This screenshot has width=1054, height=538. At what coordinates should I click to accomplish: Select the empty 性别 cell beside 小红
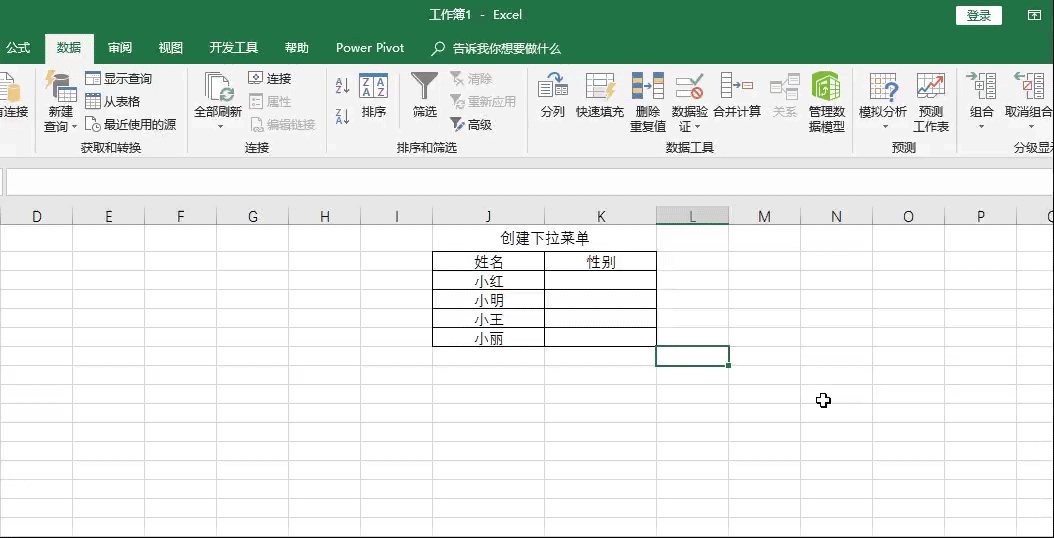600,280
